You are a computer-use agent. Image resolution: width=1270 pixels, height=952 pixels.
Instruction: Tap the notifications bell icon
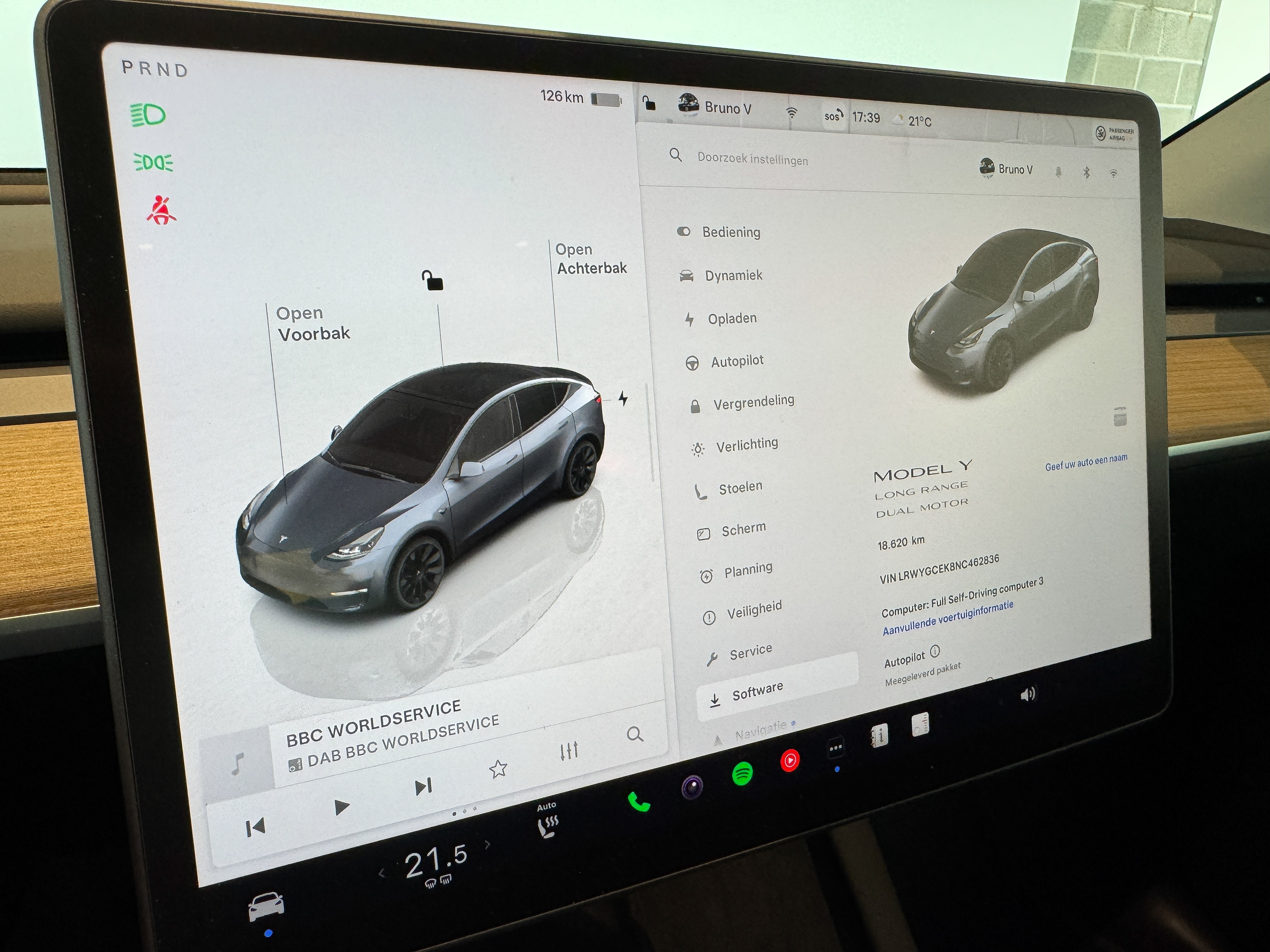click(x=1058, y=172)
